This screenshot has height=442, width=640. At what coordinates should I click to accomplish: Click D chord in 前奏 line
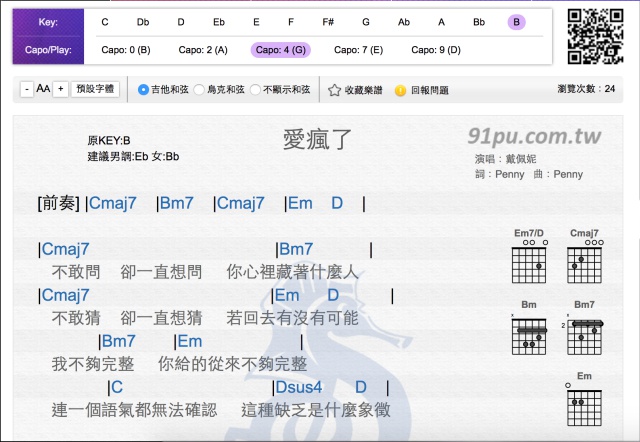[x=337, y=203]
